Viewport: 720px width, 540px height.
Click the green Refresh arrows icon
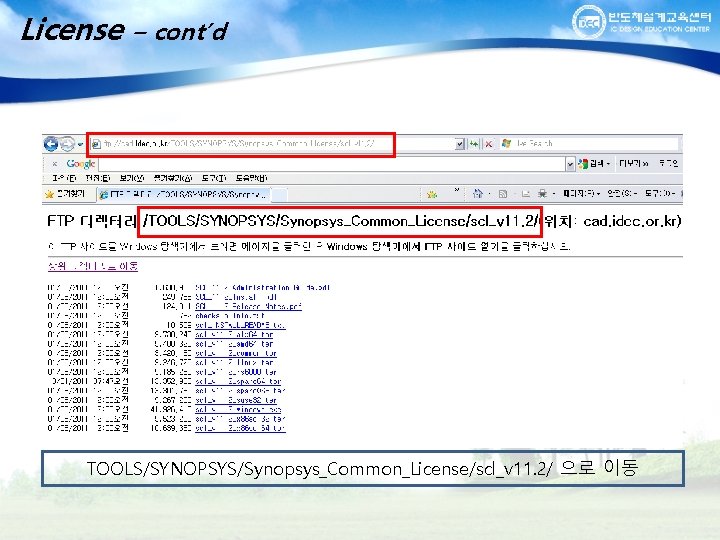click(x=473, y=144)
